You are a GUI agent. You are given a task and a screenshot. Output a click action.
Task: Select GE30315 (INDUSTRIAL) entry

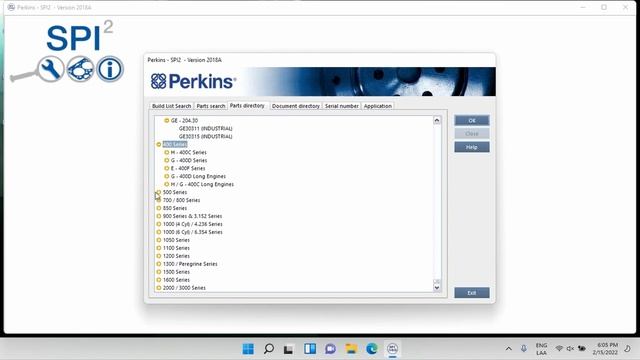(205, 136)
